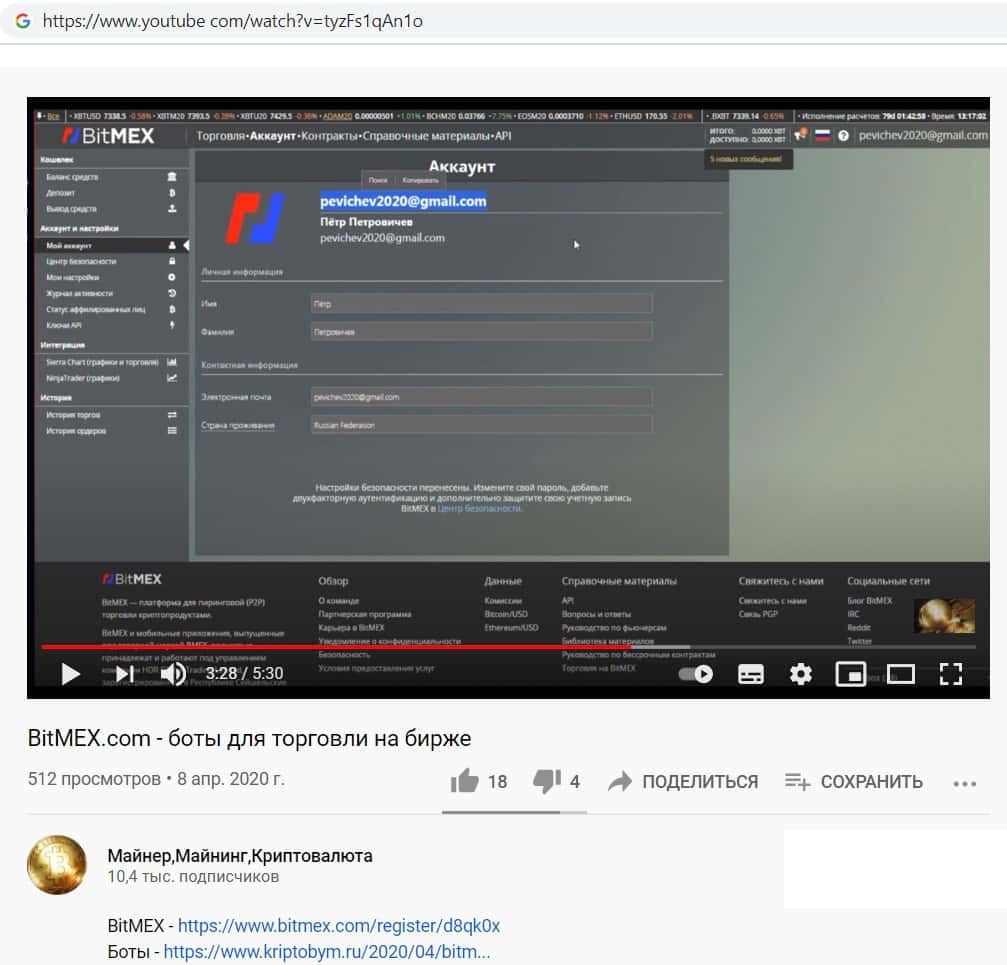This screenshot has height=965, width=1007.
Task: Skip to the next video
Action: tap(125, 674)
